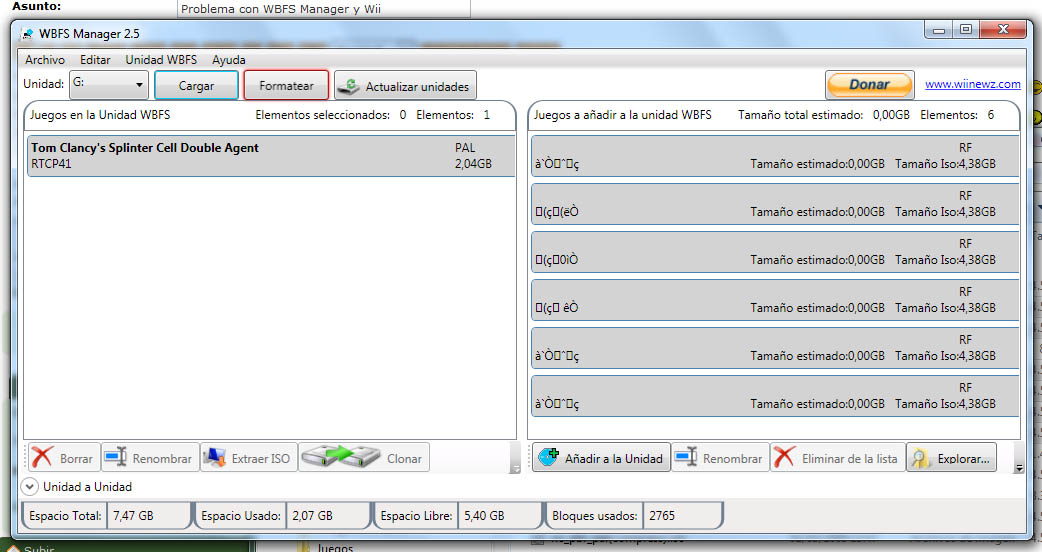Click the Explorar... label
Image resolution: width=1042 pixels, height=552 pixels.
point(964,459)
